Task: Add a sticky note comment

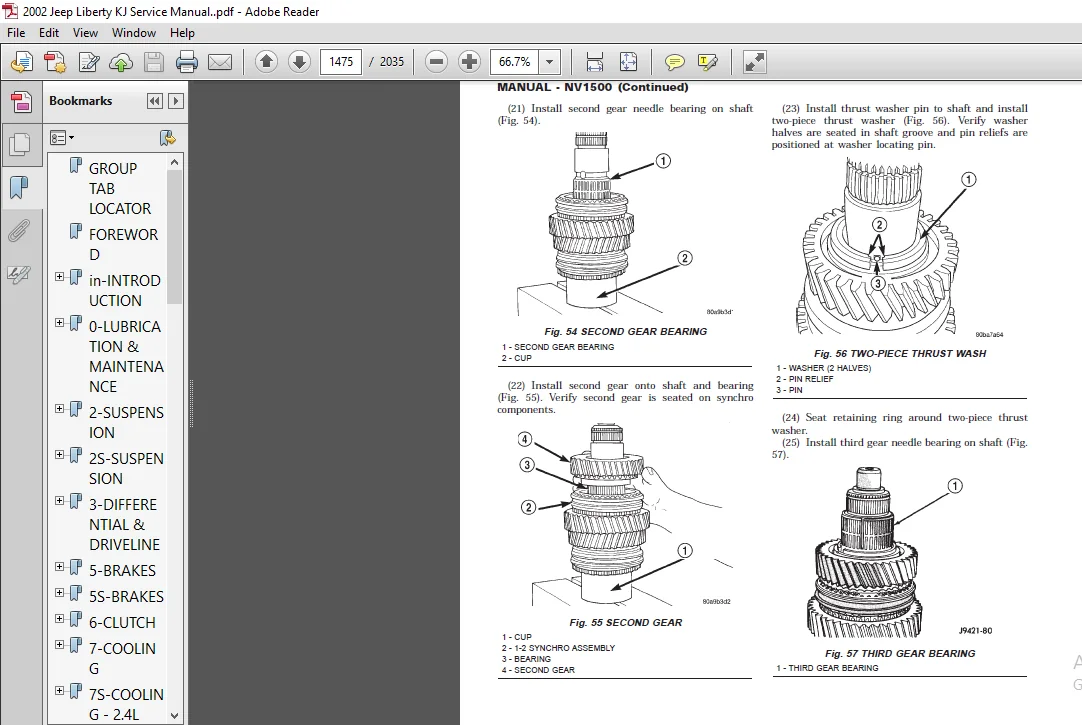Action: (x=674, y=62)
